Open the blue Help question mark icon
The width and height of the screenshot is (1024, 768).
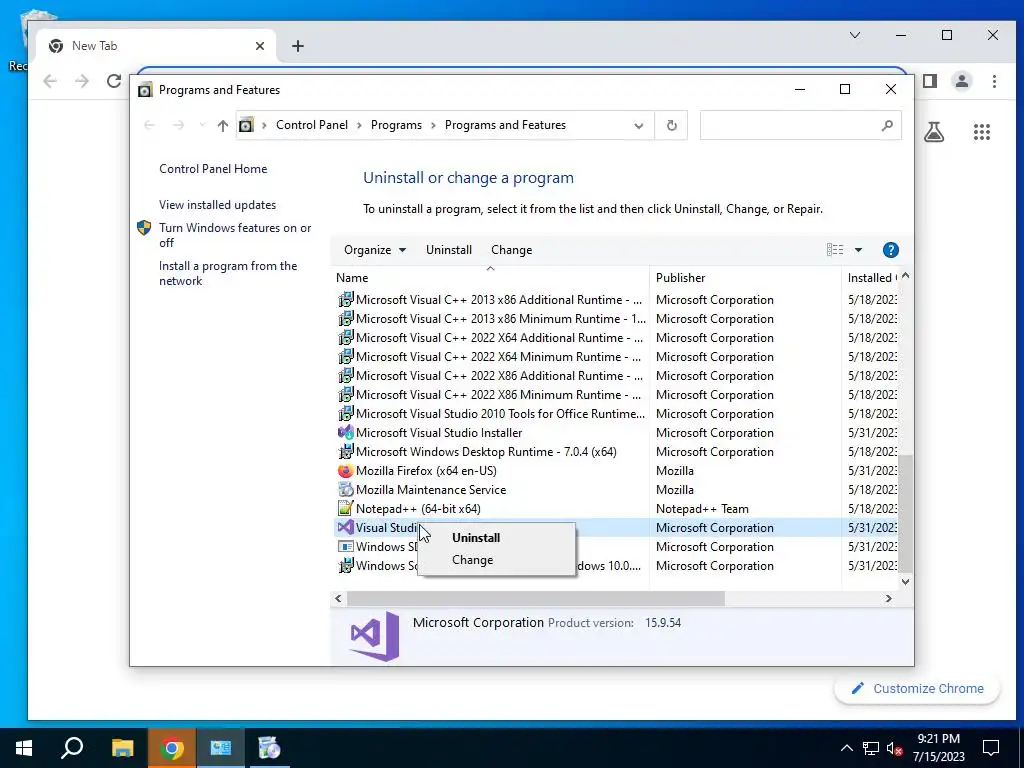pyautogui.click(x=890, y=249)
